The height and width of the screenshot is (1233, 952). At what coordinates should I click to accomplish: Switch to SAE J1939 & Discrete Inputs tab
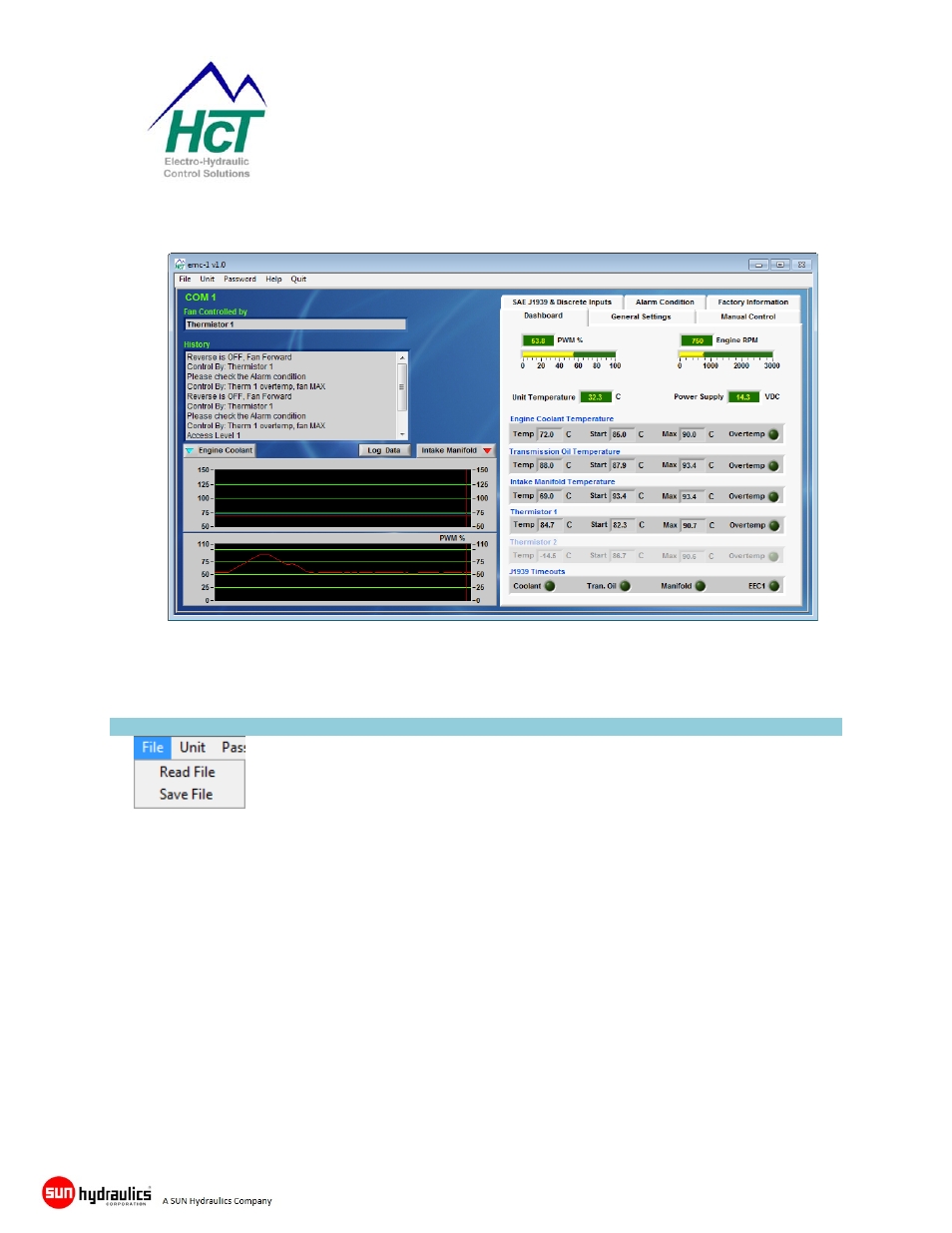[x=562, y=302]
